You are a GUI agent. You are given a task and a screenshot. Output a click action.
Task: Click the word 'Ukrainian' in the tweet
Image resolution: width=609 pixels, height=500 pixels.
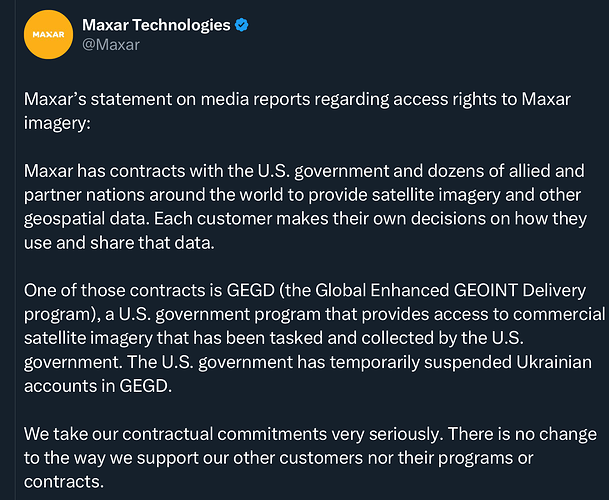point(553,362)
